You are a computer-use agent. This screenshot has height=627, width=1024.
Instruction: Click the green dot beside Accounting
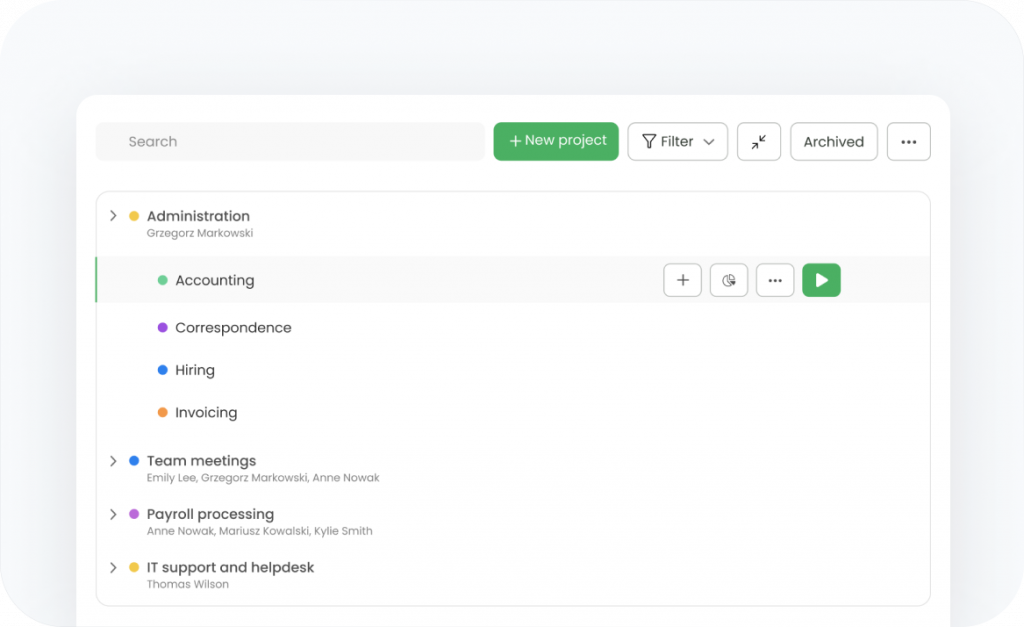(163, 280)
